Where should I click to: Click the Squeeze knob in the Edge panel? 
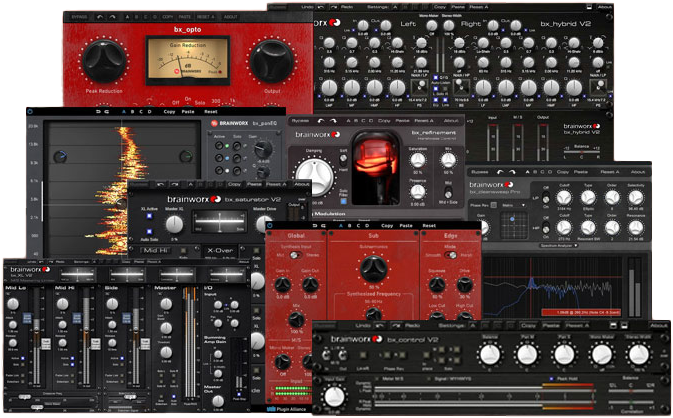click(437, 285)
